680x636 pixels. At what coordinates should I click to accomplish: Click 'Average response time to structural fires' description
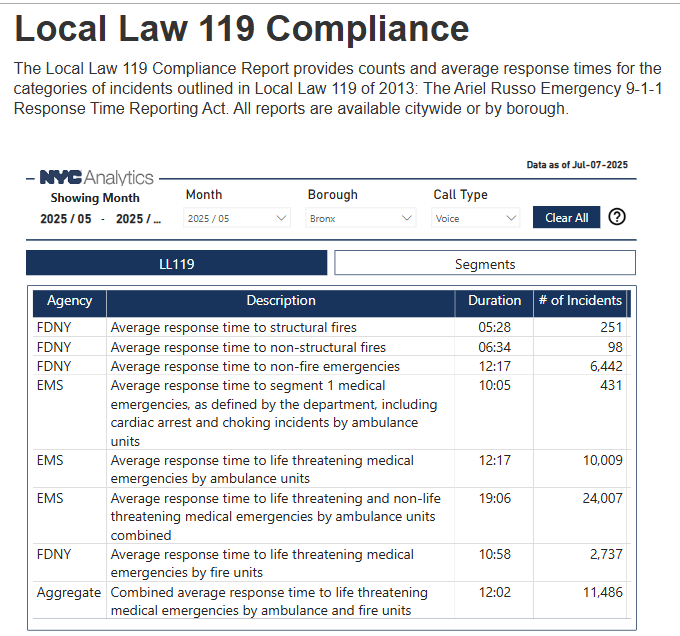pyautogui.click(x=233, y=327)
